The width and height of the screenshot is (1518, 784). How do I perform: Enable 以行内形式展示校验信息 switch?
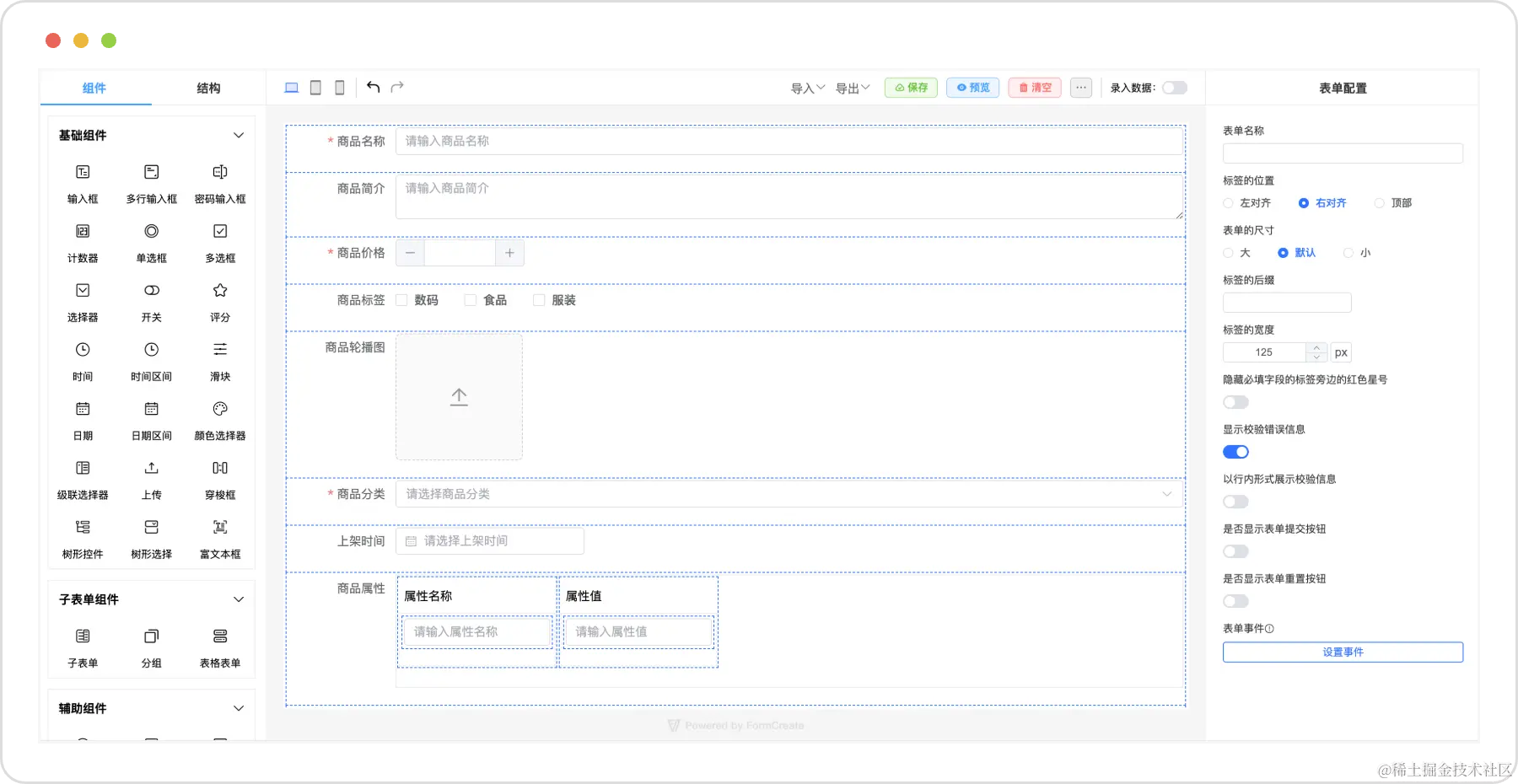1235,502
